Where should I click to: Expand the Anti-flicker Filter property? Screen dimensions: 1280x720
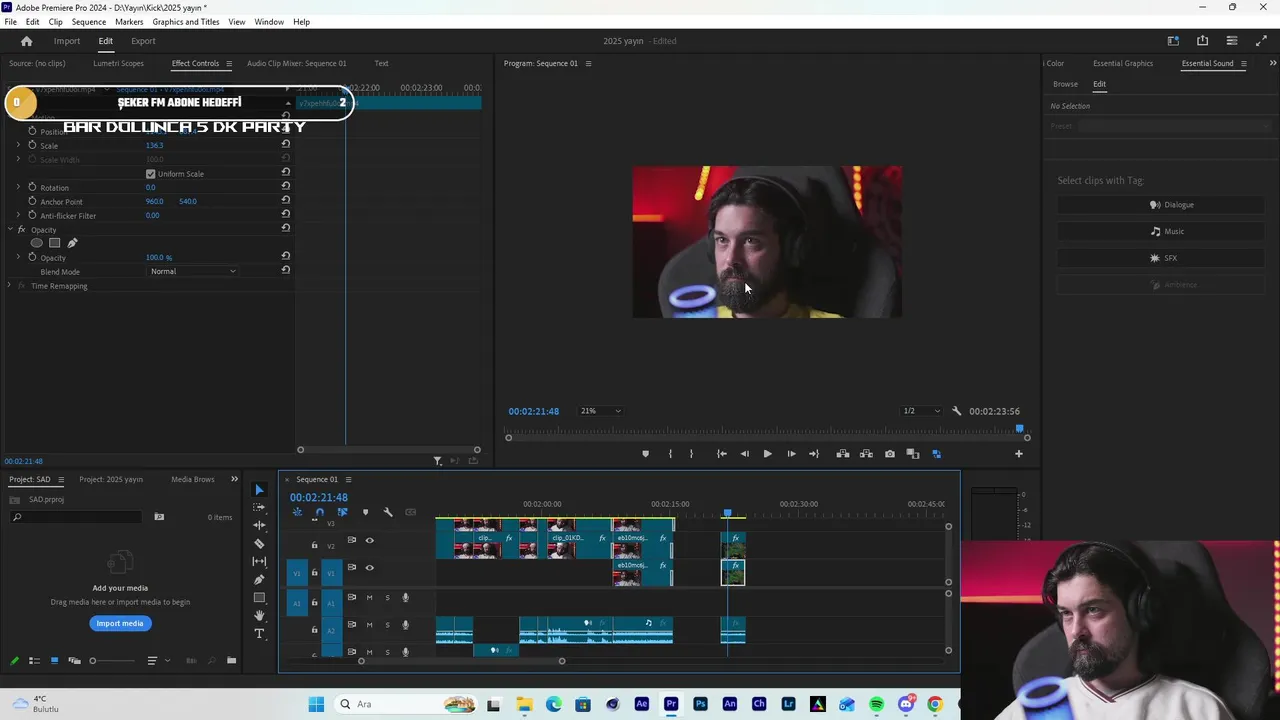18,216
